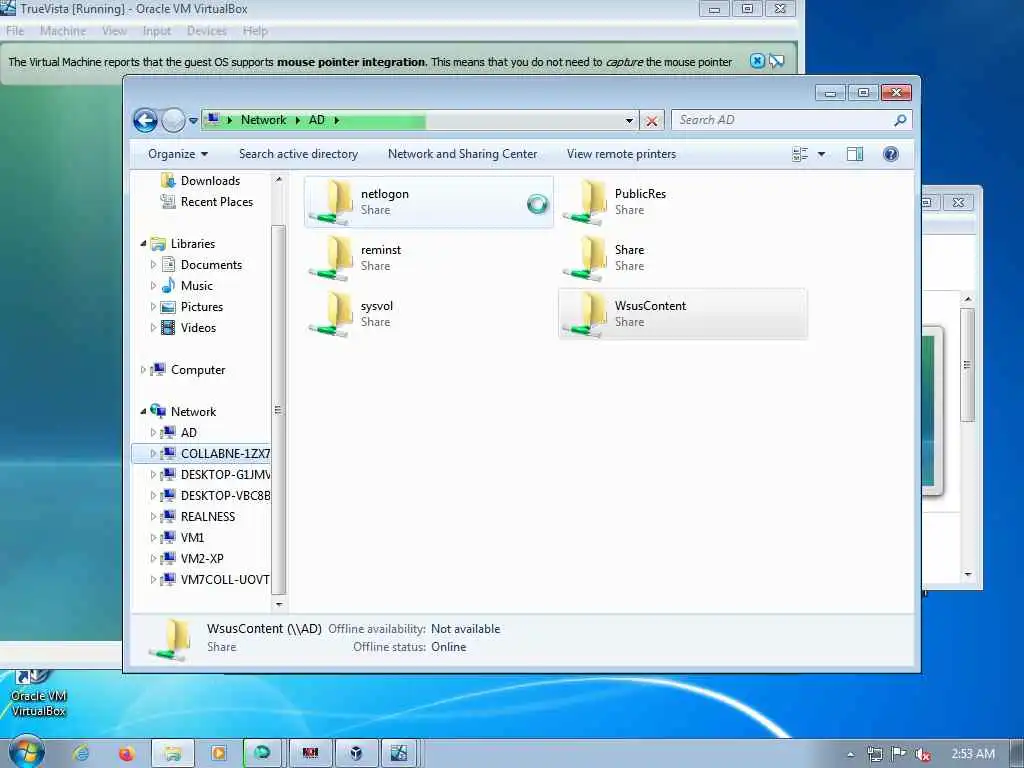Collapse the Libraries tree node
The width and height of the screenshot is (1024, 768).
click(x=143, y=244)
